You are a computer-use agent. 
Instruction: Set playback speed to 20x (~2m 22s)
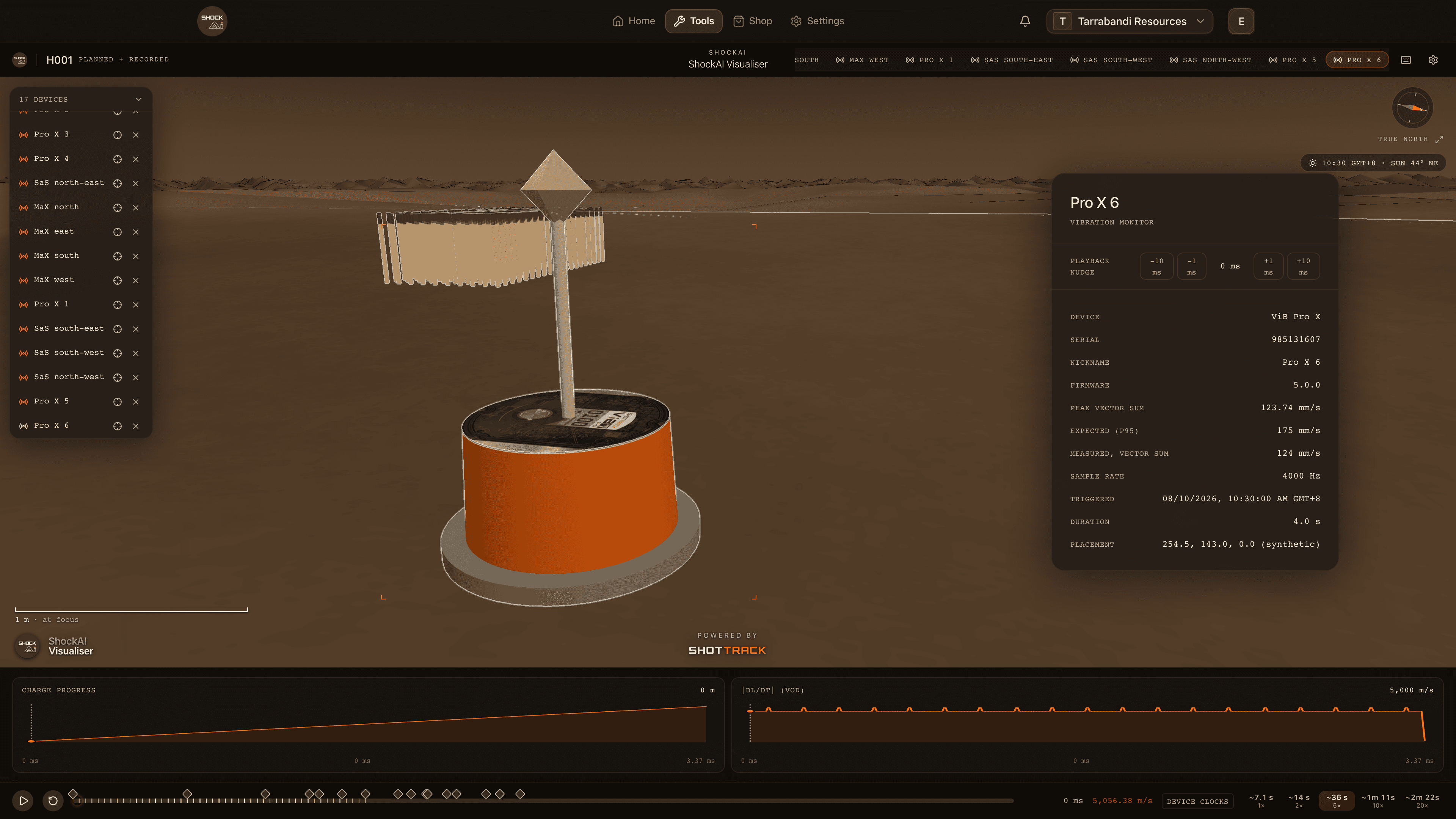[1422, 800]
